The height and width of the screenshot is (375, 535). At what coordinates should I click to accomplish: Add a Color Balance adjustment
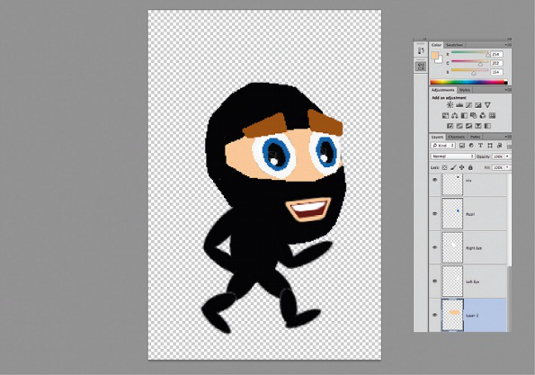pyautogui.click(x=455, y=116)
